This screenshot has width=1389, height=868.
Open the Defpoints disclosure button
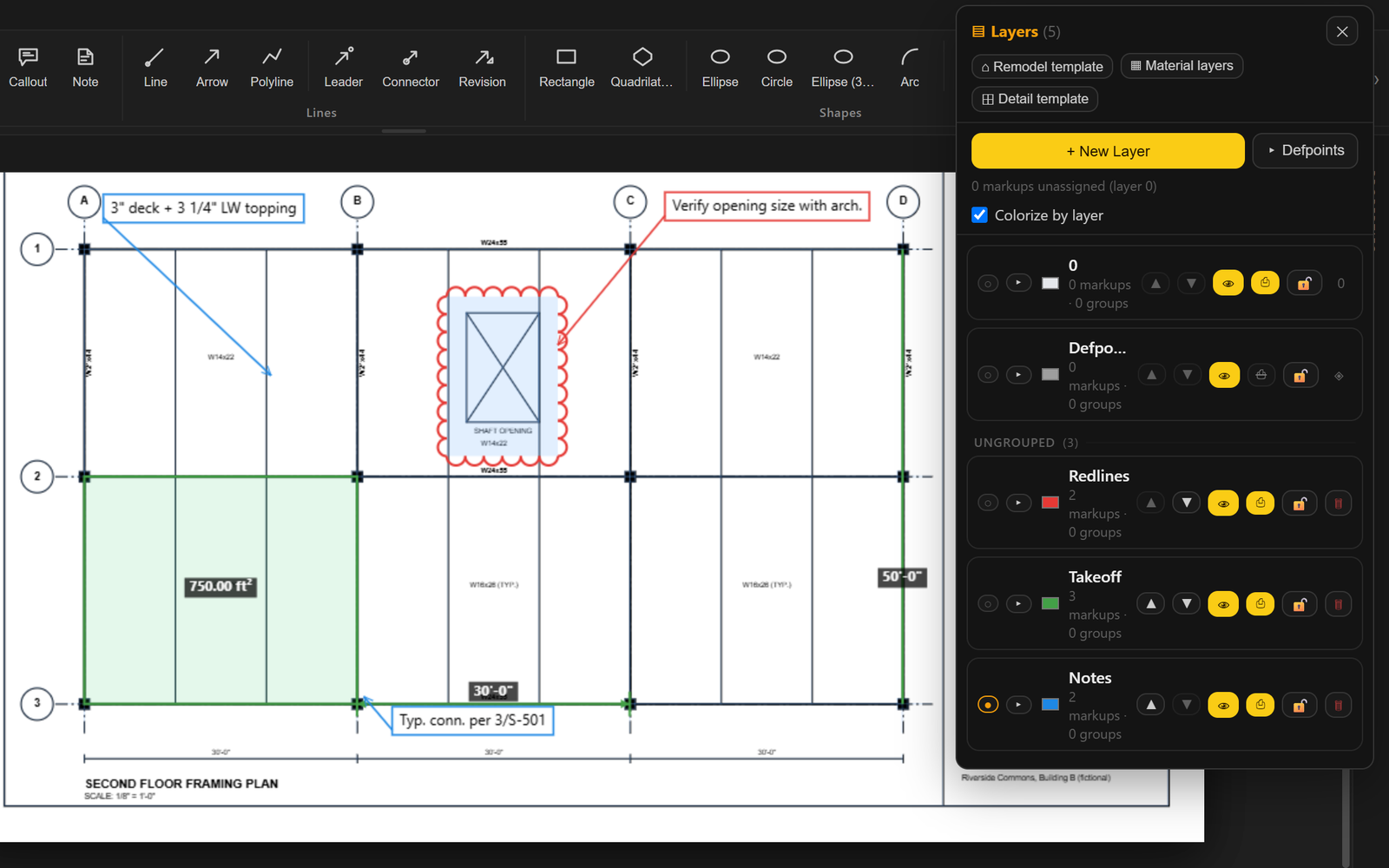[x=1305, y=150]
